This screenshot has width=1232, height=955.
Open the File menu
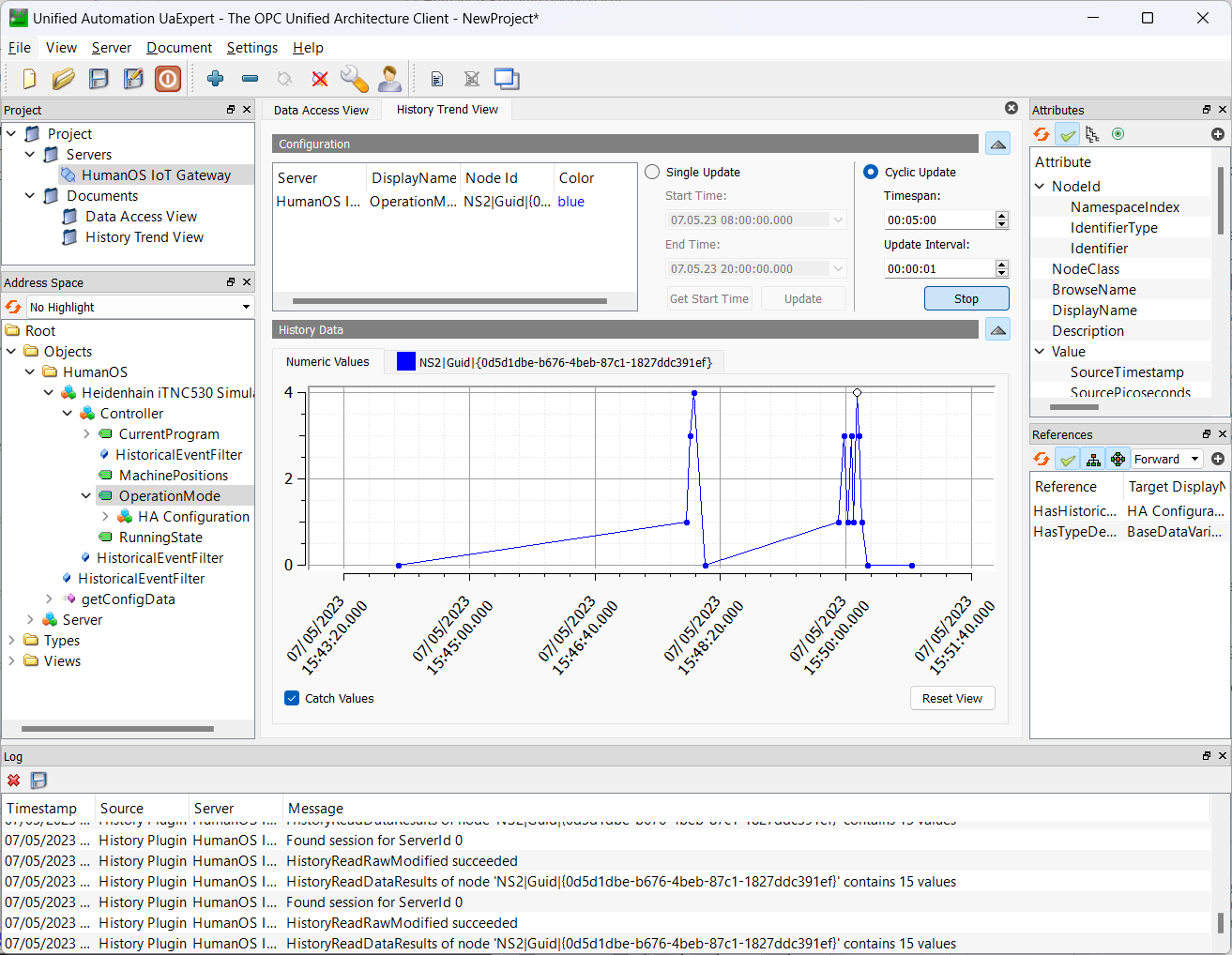click(20, 48)
